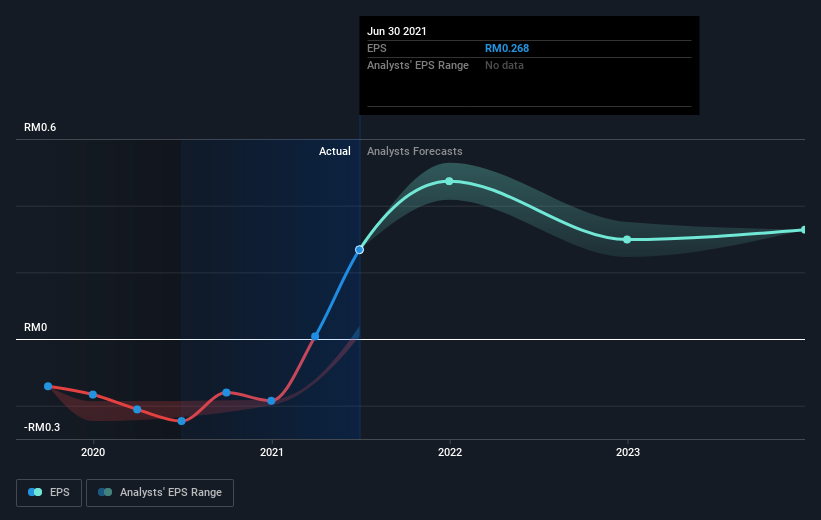Image resolution: width=821 pixels, height=520 pixels.
Task: Click the EPS legend color icon
Action: pos(35,492)
